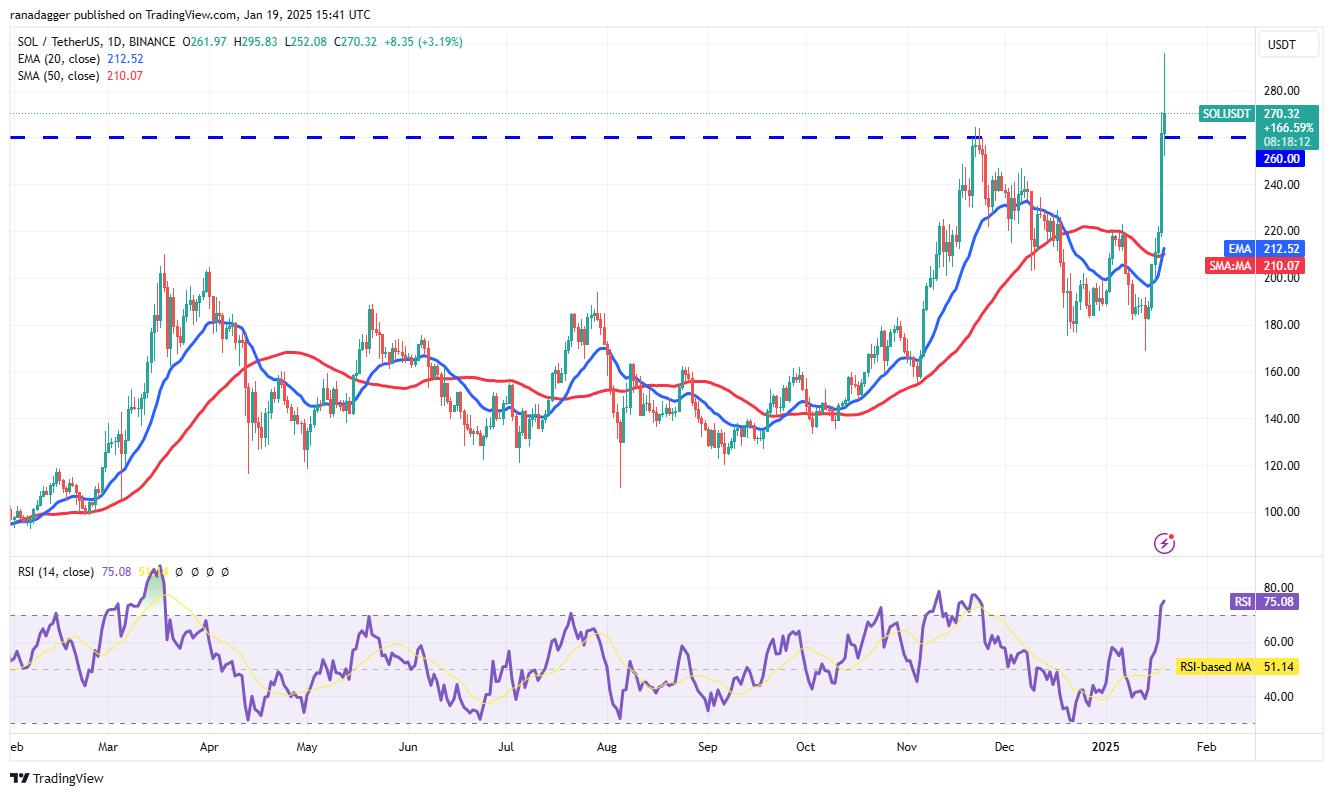Viewport: 1333px width, 796px height.
Task: Click the 280.00 price scale label
Action: point(1283,90)
